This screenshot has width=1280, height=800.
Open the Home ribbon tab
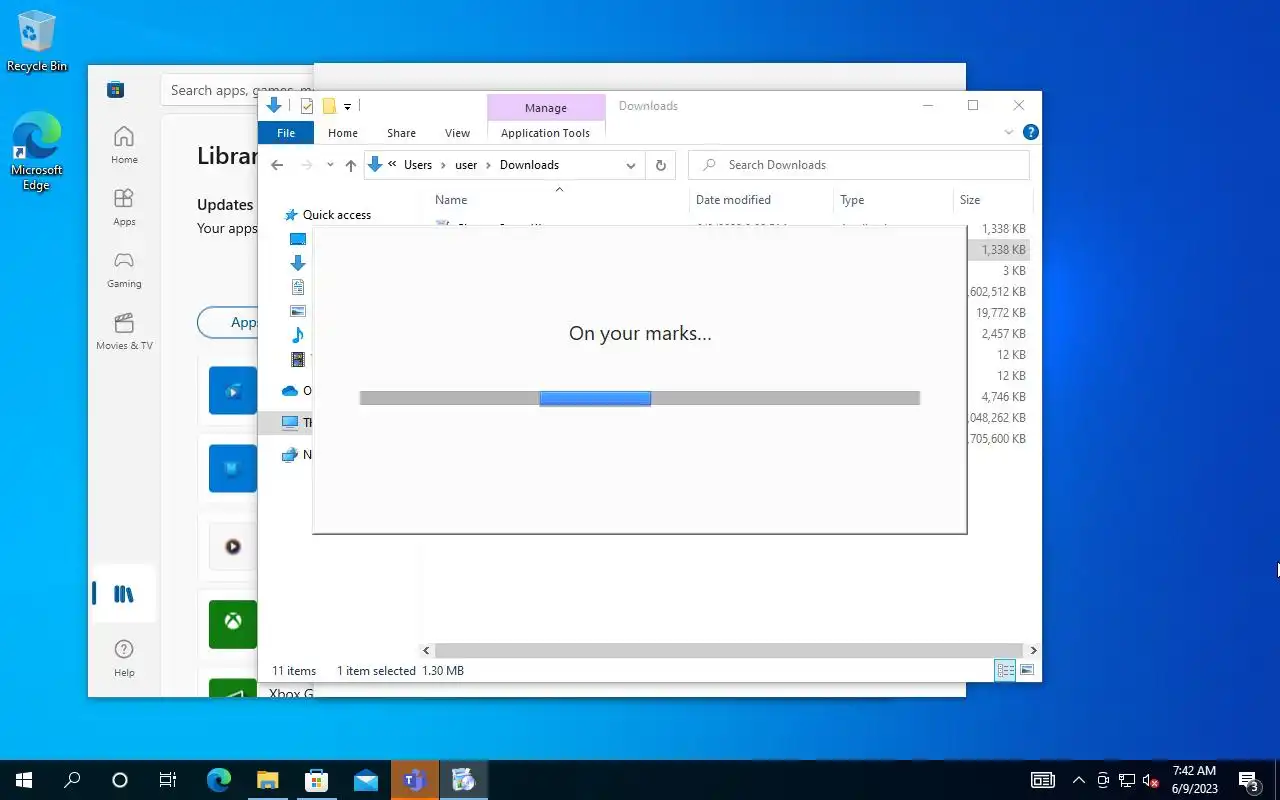[x=343, y=133]
